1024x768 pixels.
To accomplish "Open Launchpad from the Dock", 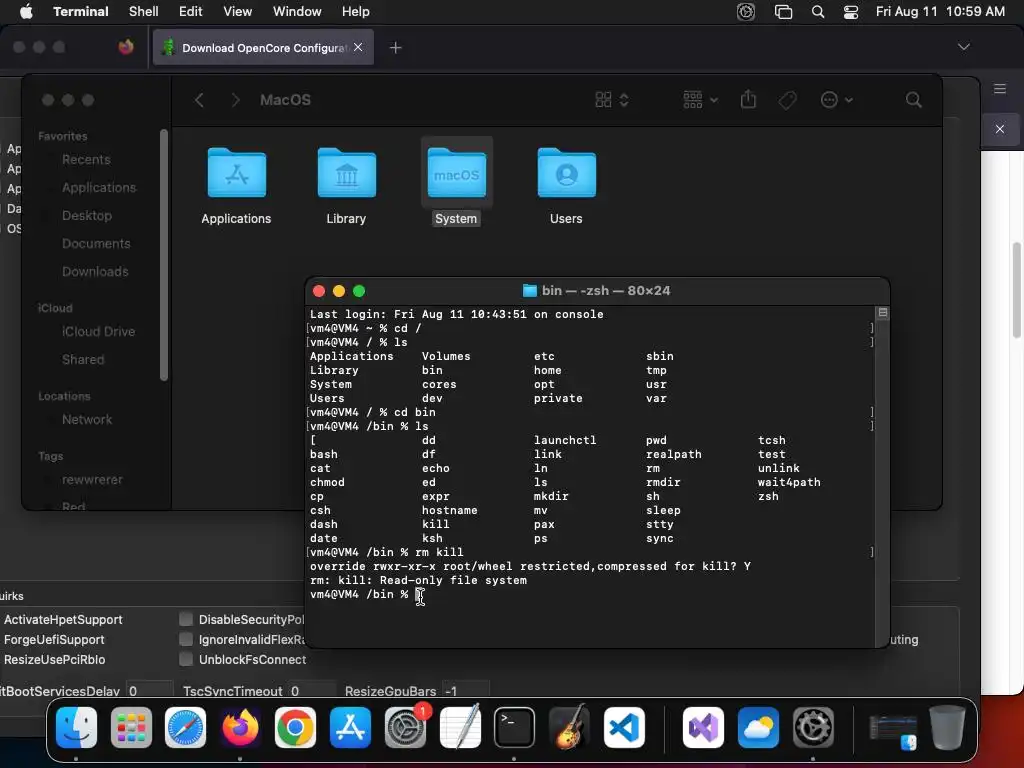I will click(131, 727).
